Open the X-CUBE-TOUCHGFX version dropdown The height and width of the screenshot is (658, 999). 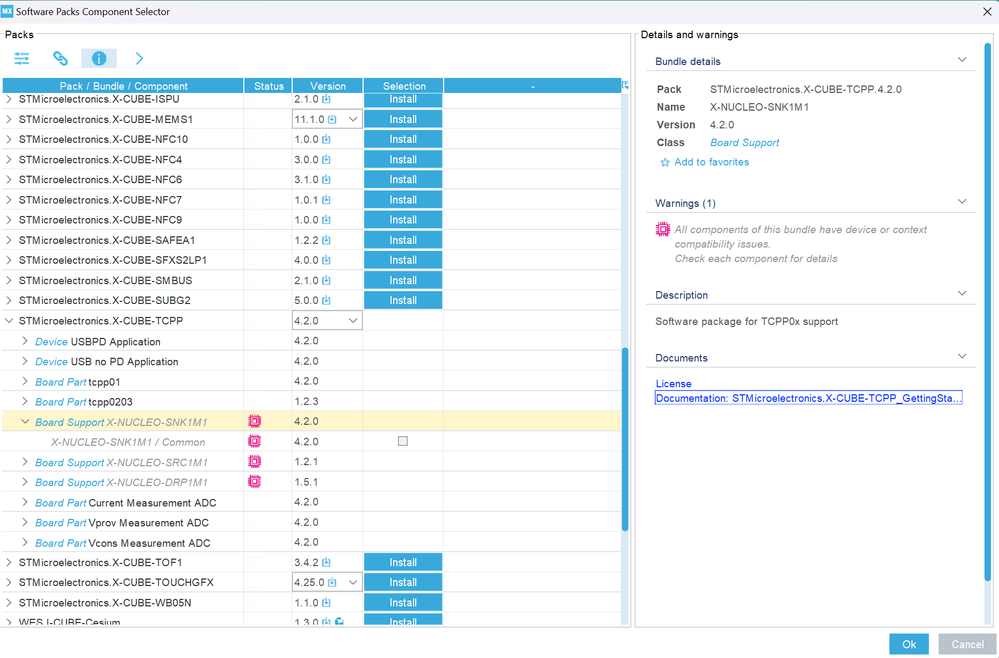coord(352,582)
